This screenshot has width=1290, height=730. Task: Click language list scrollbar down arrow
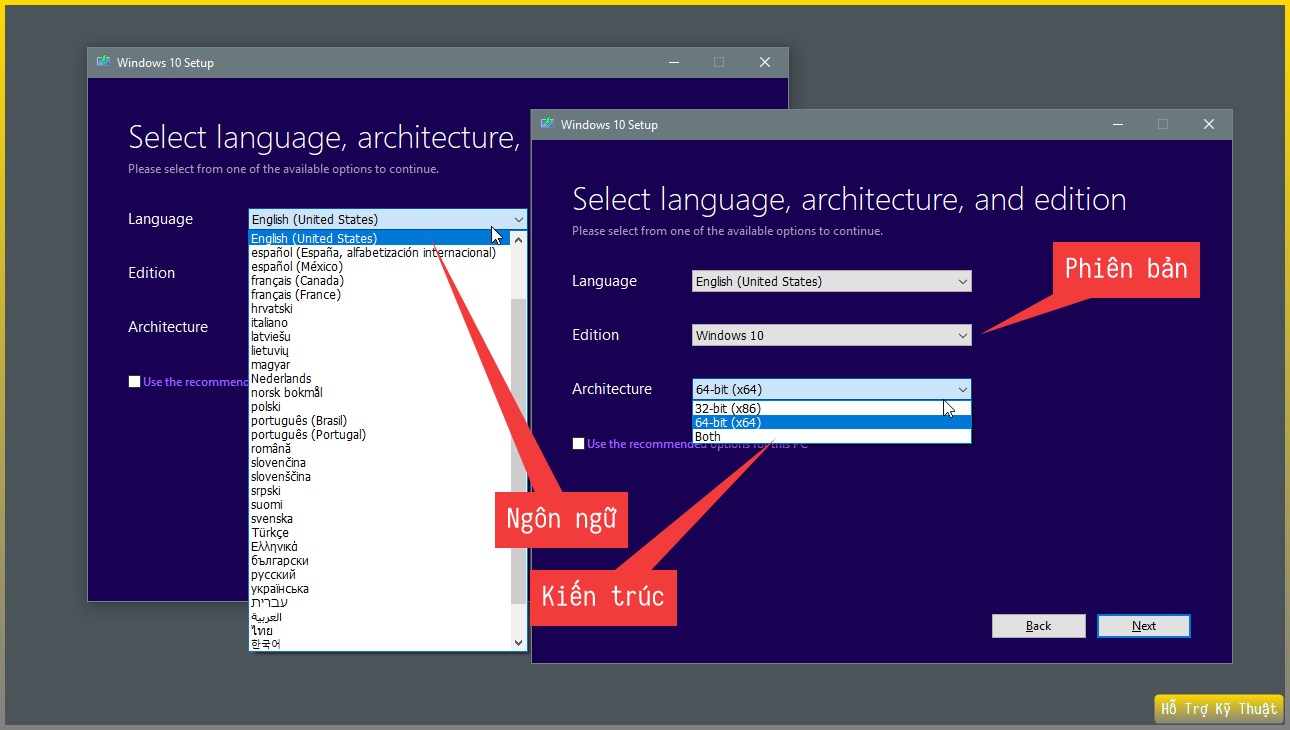tap(518, 642)
